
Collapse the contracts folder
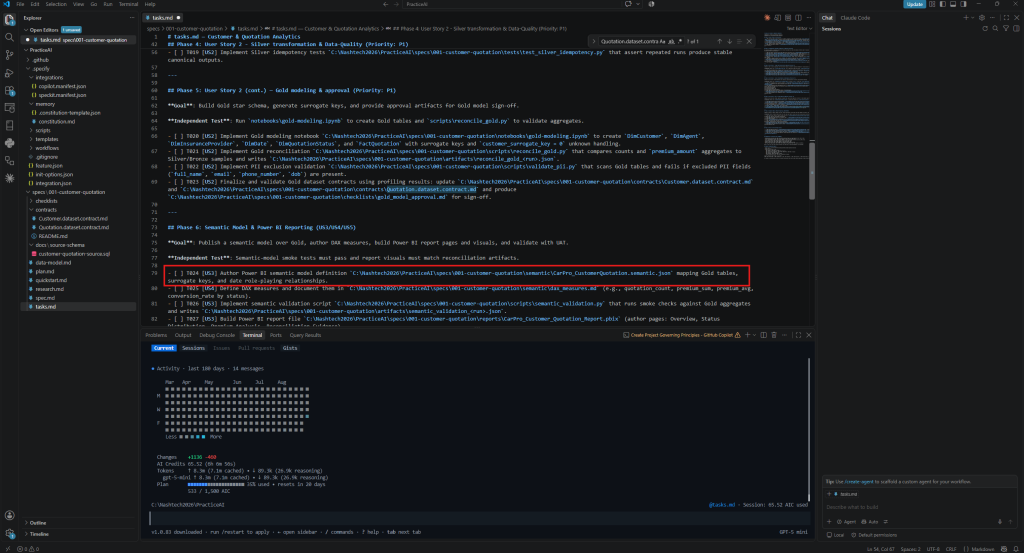click(x=46, y=210)
